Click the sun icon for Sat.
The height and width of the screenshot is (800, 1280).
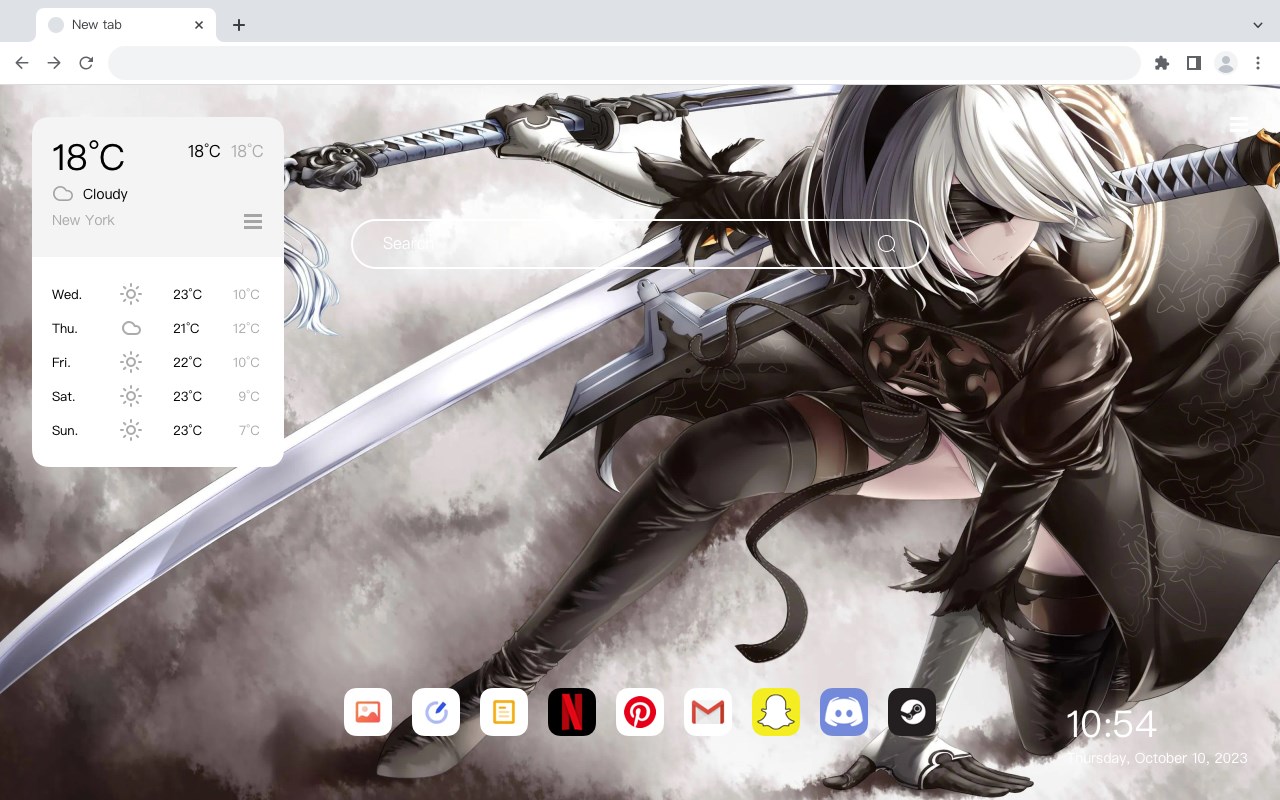click(x=131, y=396)
